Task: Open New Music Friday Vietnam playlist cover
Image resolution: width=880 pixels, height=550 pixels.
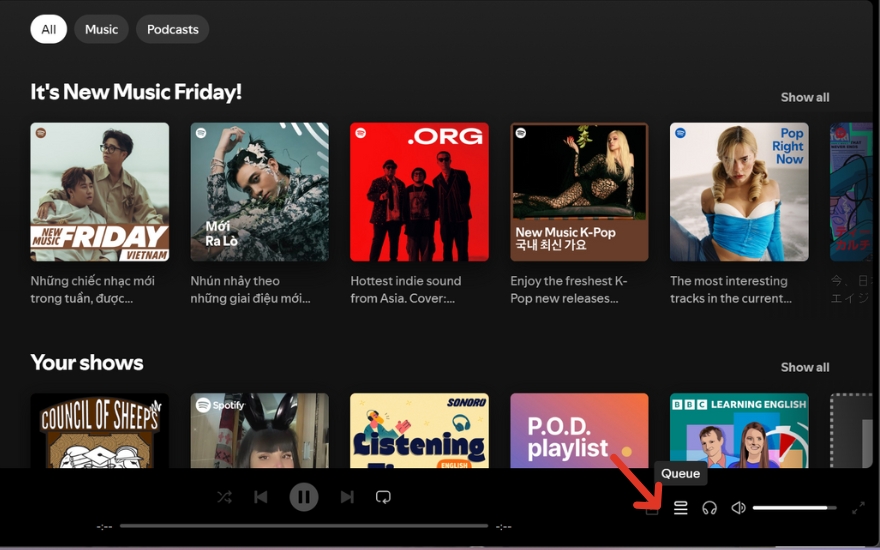Action: [99, 192]
